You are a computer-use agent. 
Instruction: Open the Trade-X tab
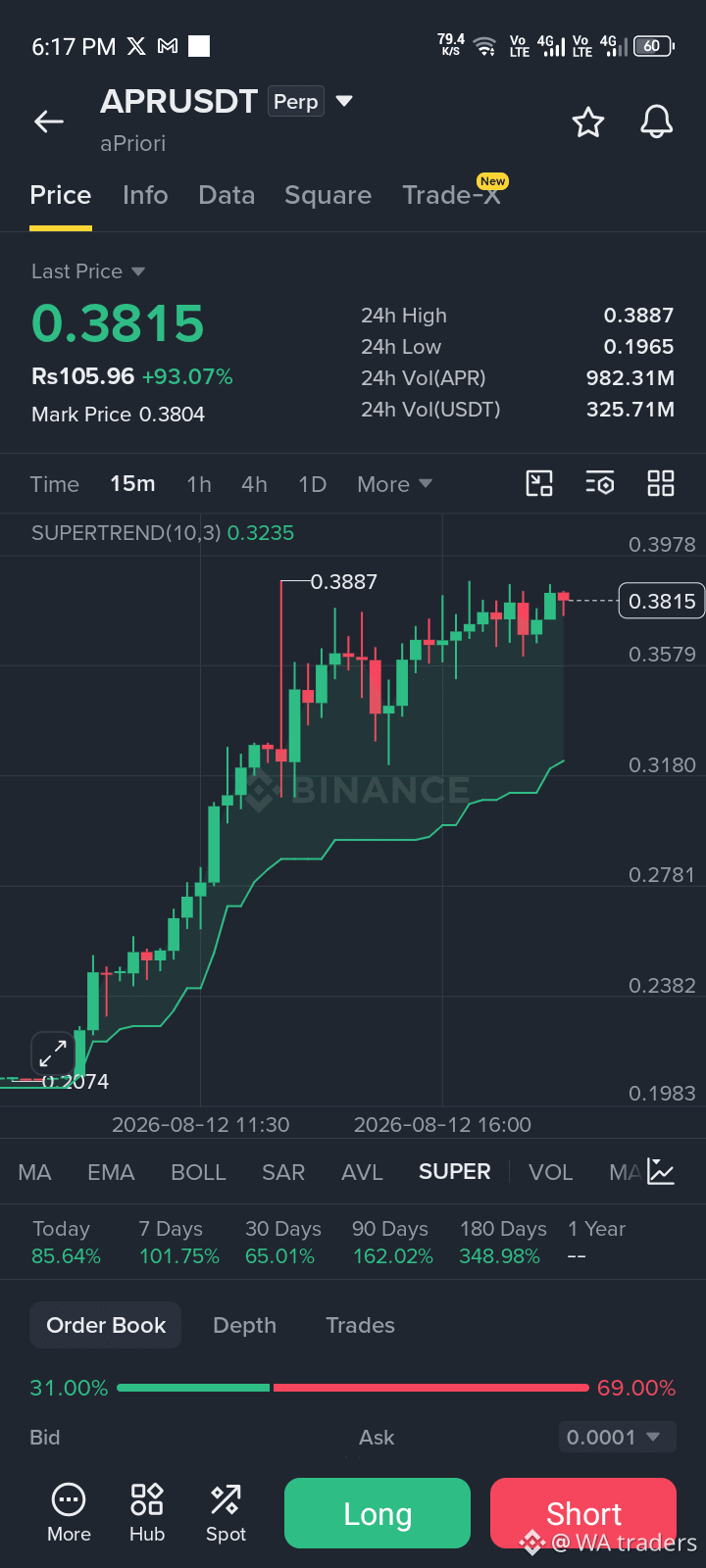coord(452,195)
